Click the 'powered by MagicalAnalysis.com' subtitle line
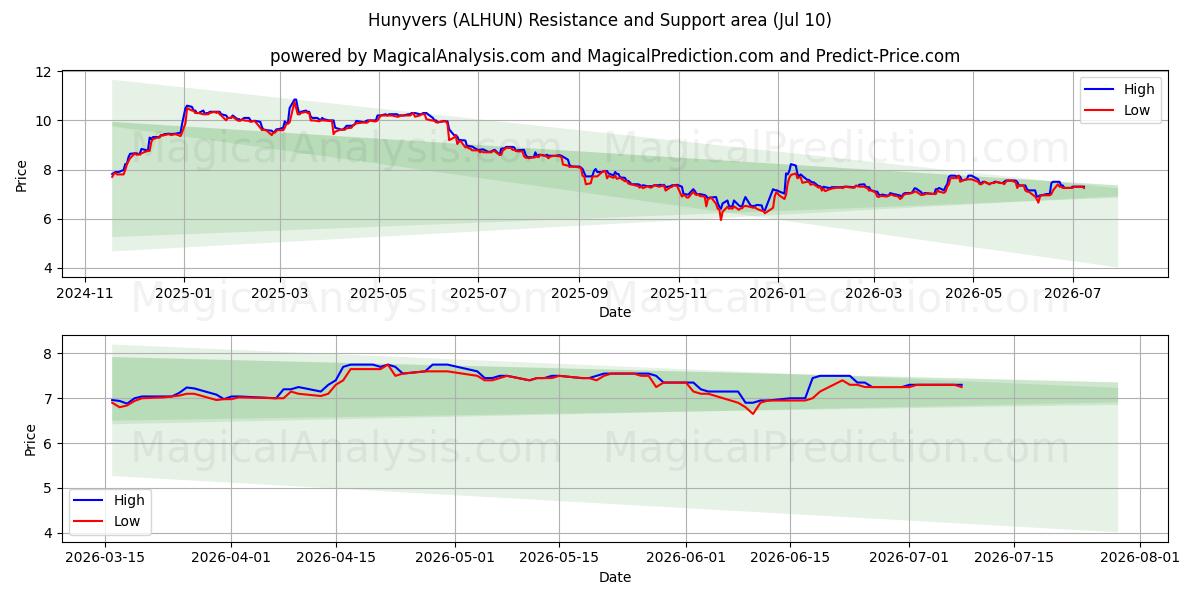 click(x=615, y=56)
